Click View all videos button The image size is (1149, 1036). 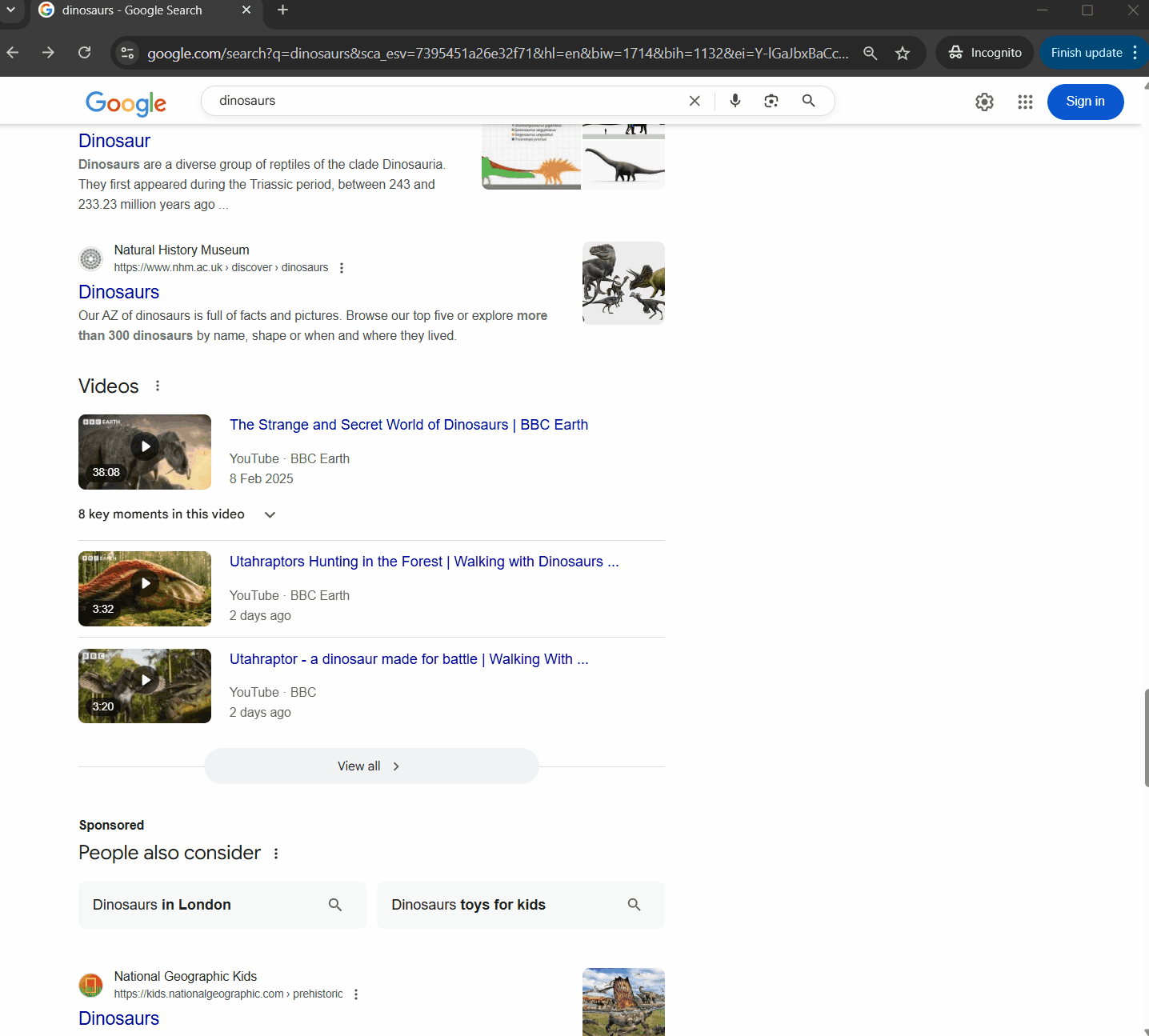tap(370, 766)
